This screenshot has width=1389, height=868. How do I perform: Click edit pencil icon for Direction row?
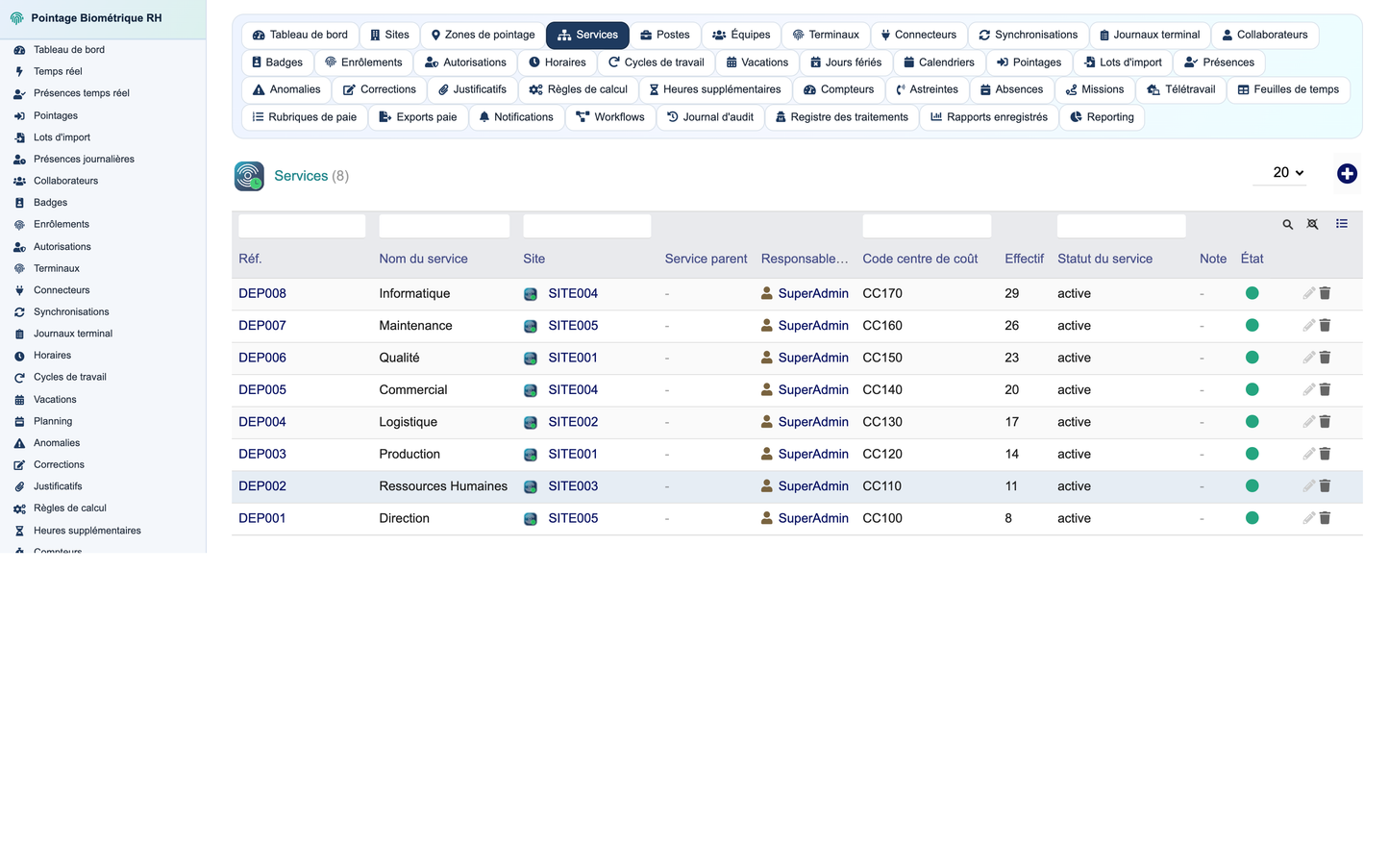tap(1308, 518)
